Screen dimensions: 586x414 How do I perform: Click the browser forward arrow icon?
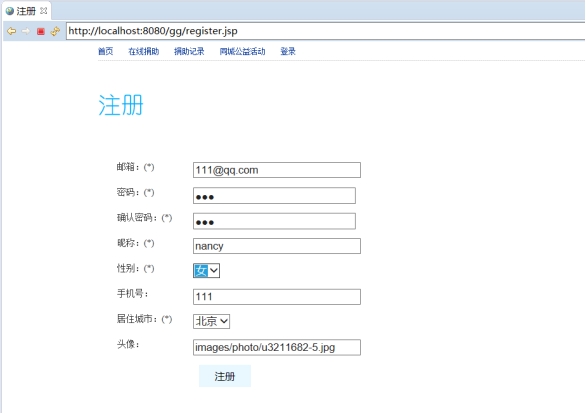(x=26, y=31)
